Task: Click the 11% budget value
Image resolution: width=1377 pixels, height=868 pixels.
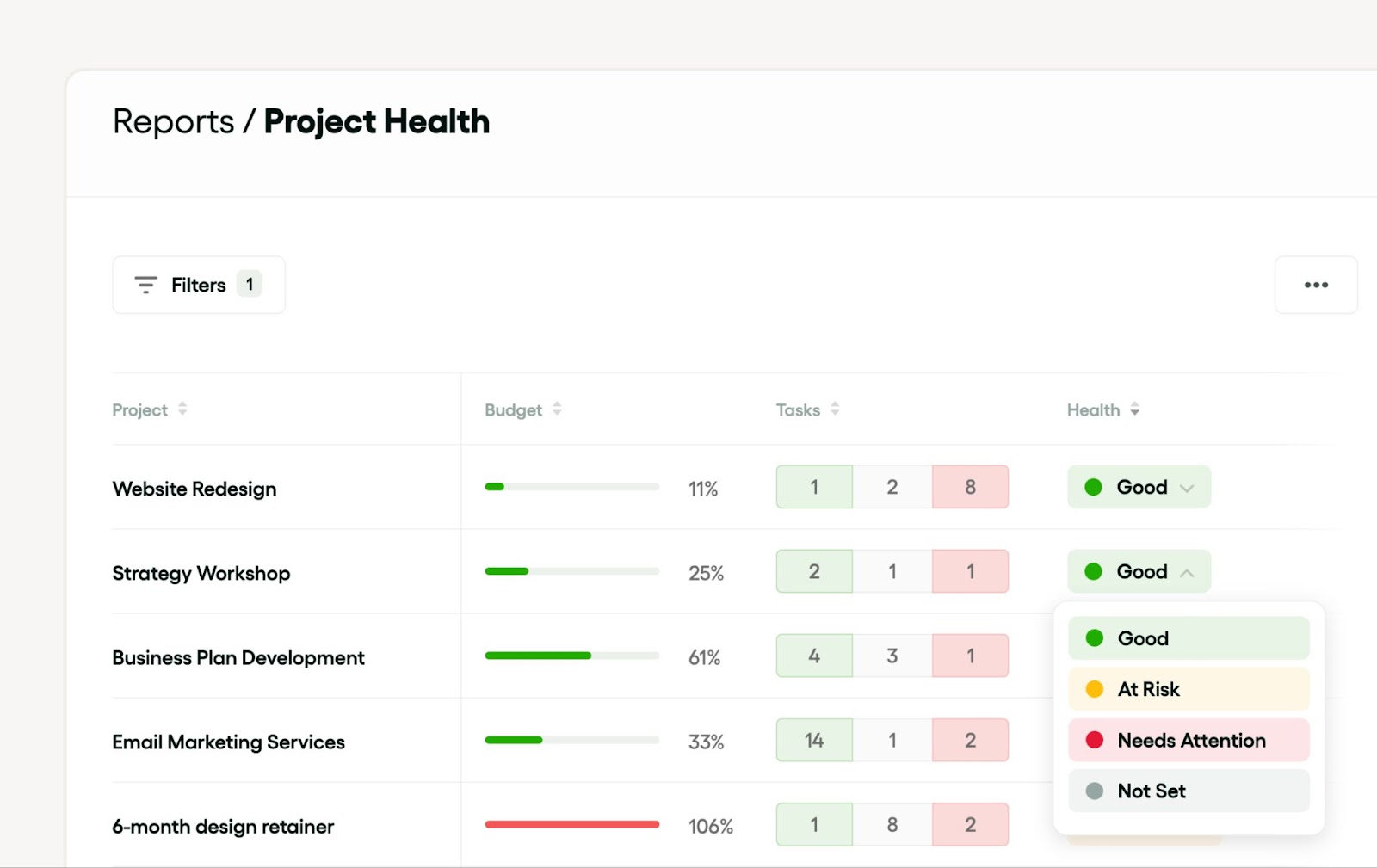Action: point(703,489)
